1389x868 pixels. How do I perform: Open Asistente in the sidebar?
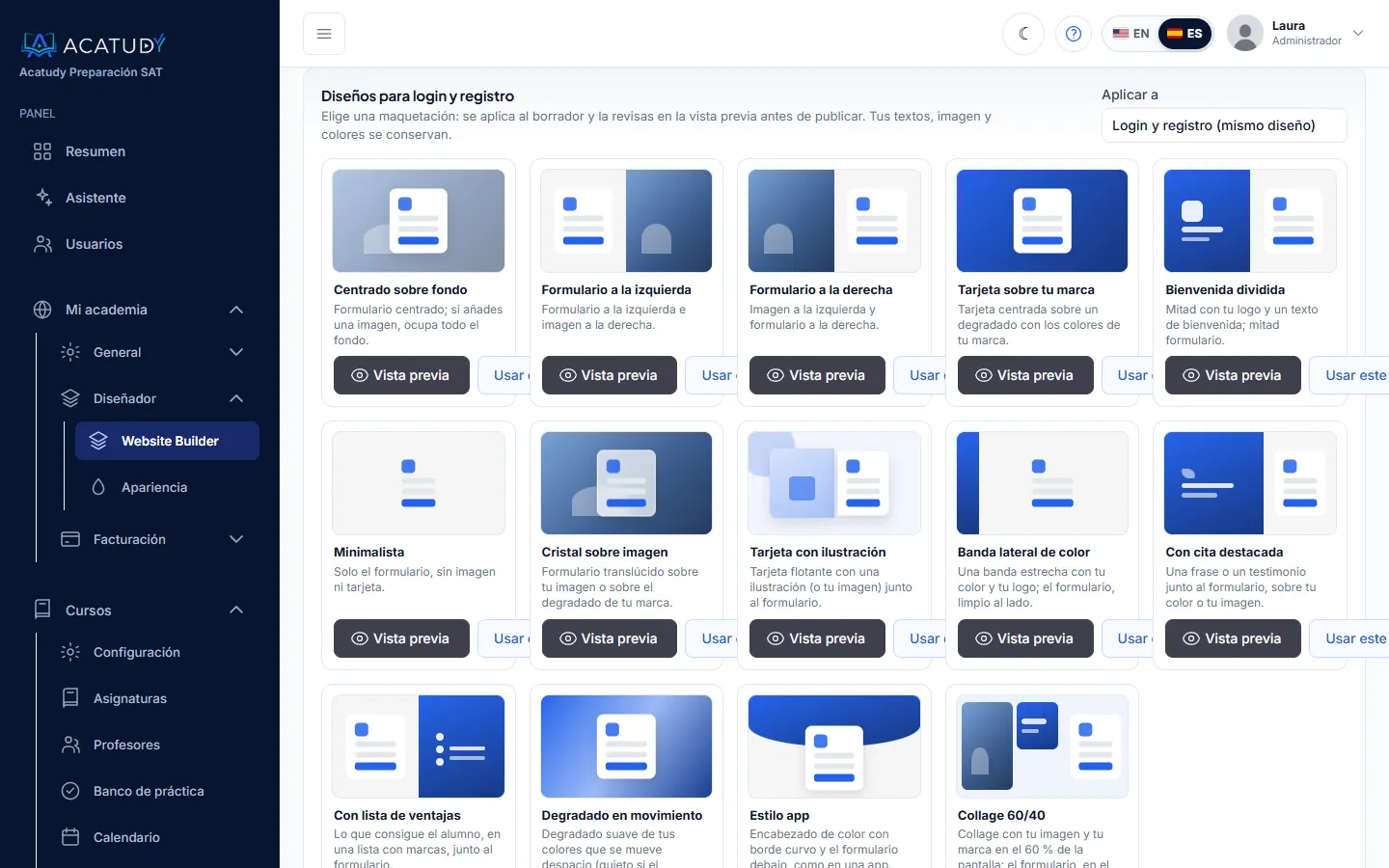140,198
